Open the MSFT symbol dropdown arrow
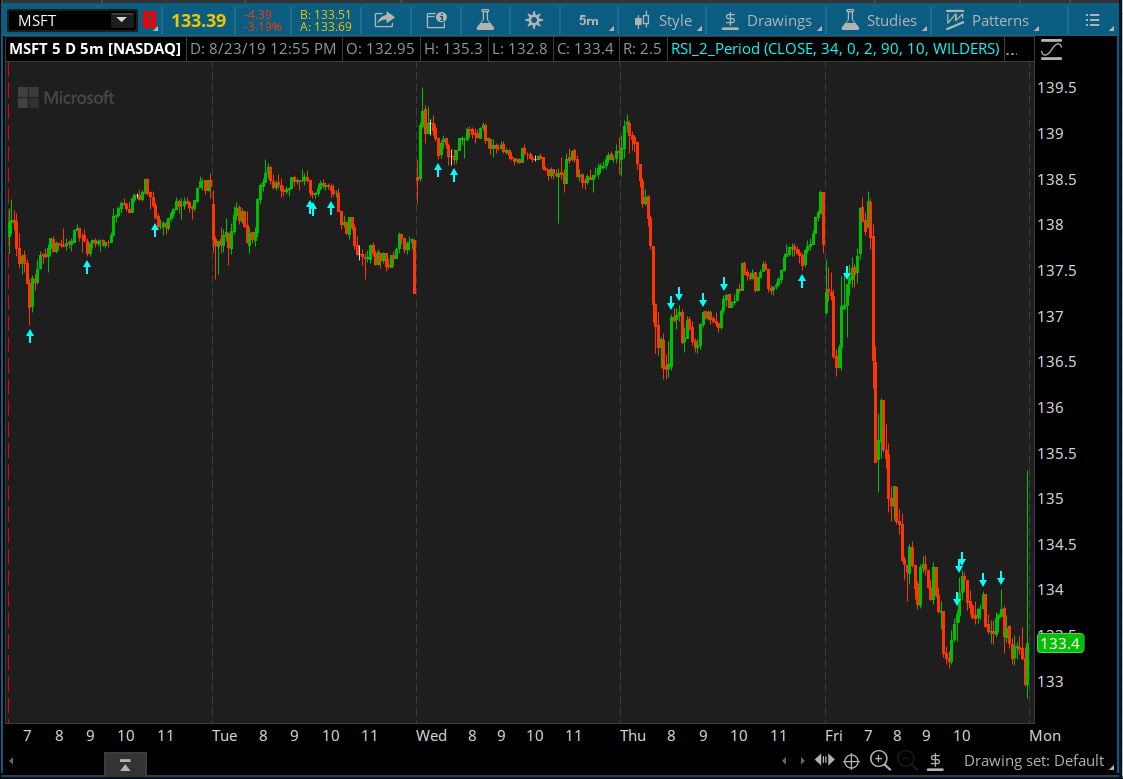The image size is (1123, 779). (x=121, y=20)
